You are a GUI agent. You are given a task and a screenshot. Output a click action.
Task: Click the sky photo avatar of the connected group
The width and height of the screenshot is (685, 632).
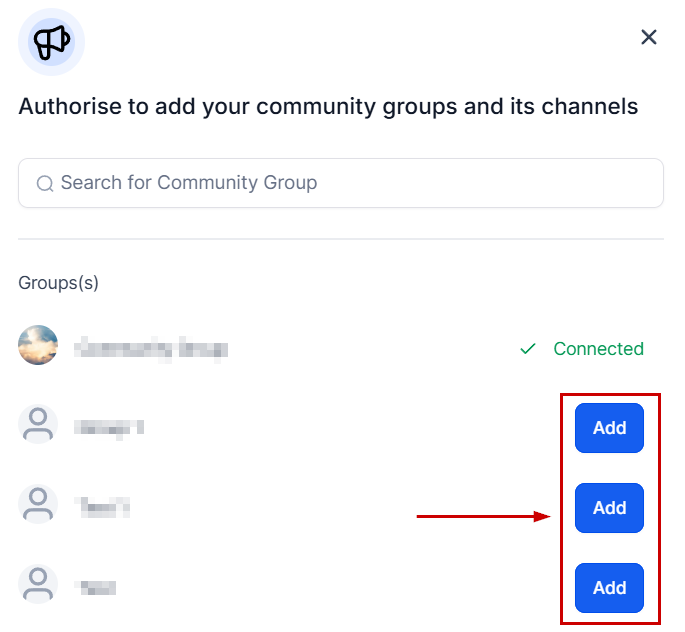(x=38, y=346)
